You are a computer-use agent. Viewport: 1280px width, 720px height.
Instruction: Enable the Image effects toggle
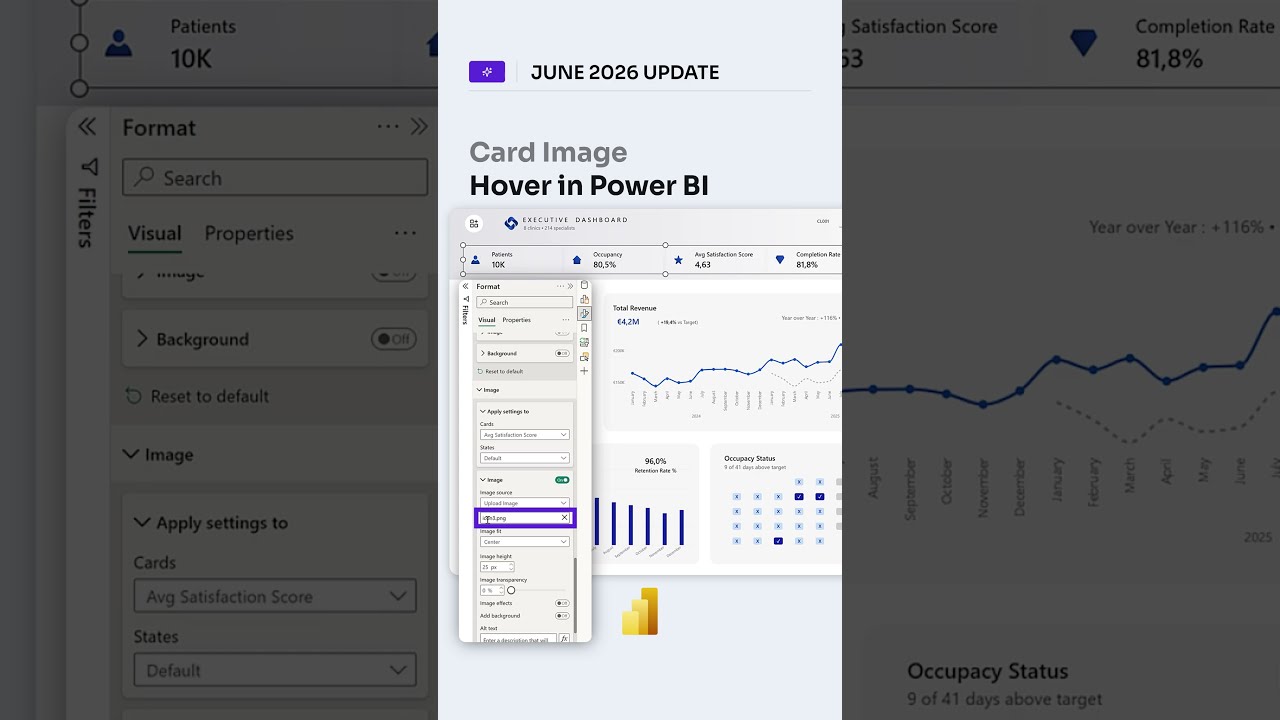point(562,603)
